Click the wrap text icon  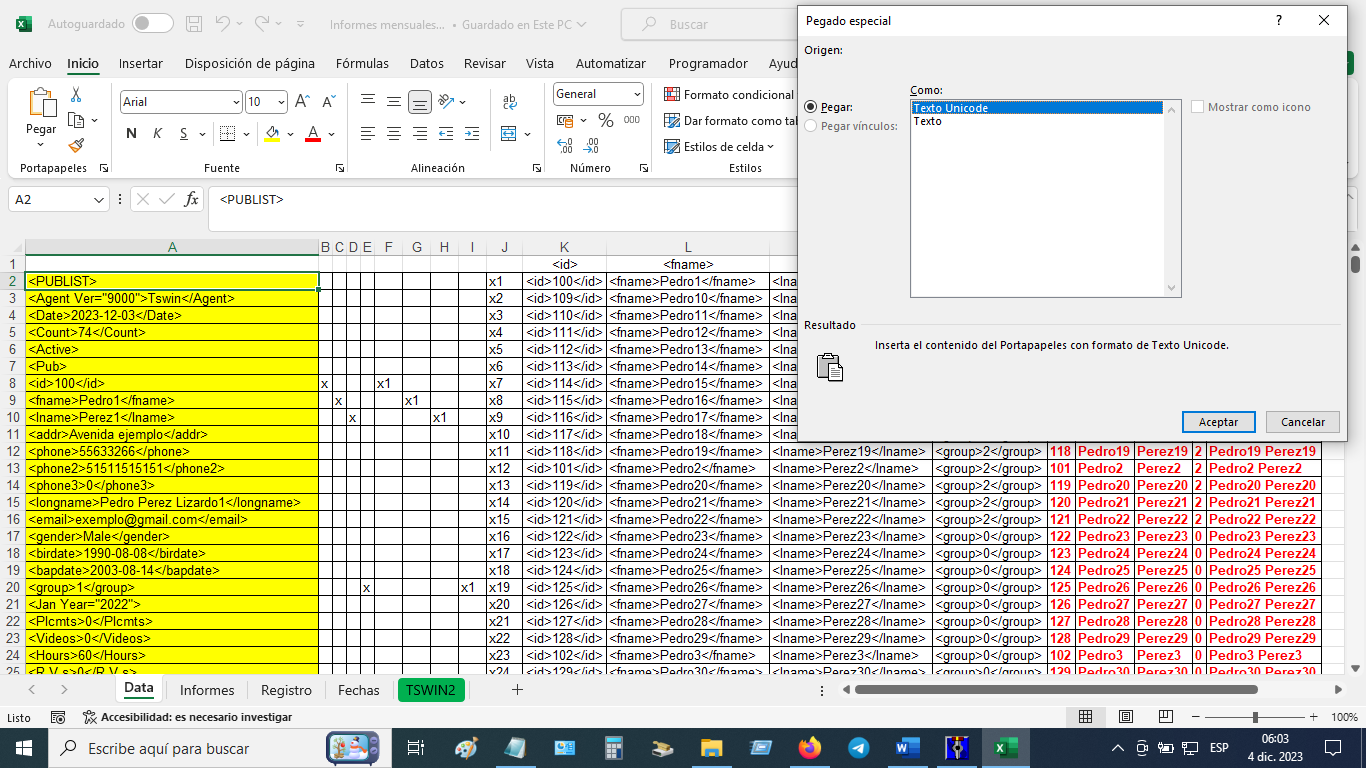[x=510, y=101]
